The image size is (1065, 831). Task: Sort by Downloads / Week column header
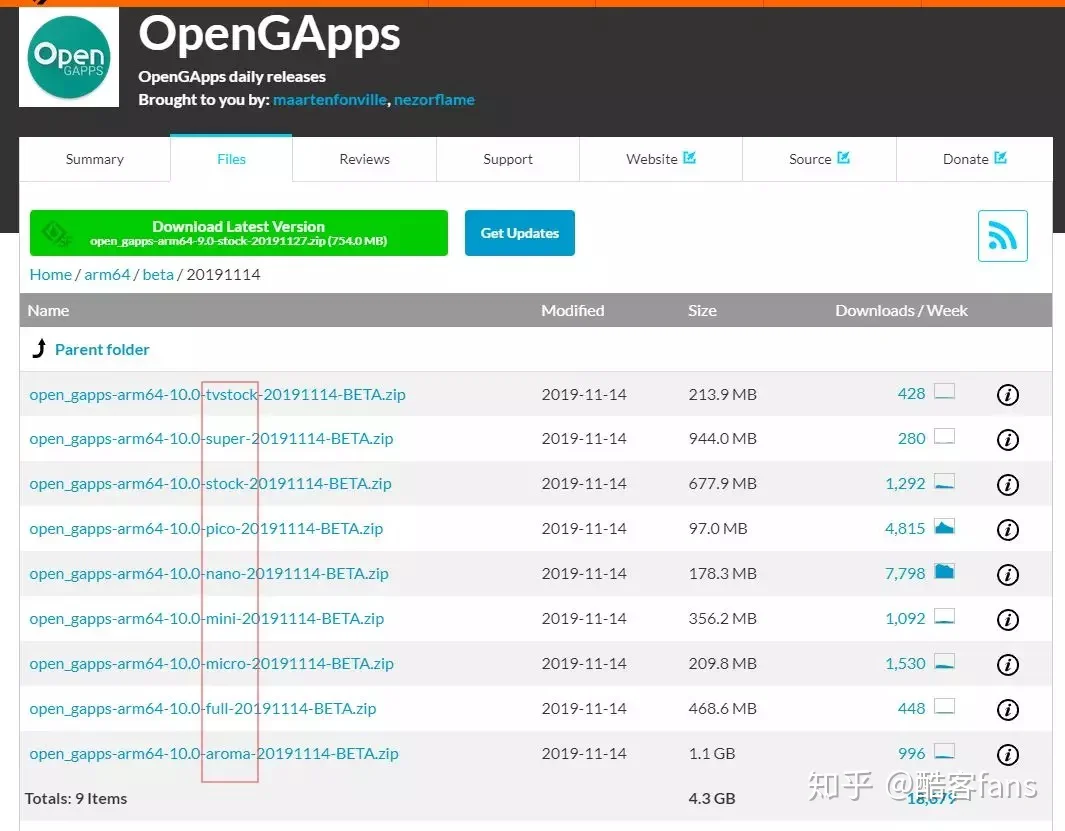point(901,311)
